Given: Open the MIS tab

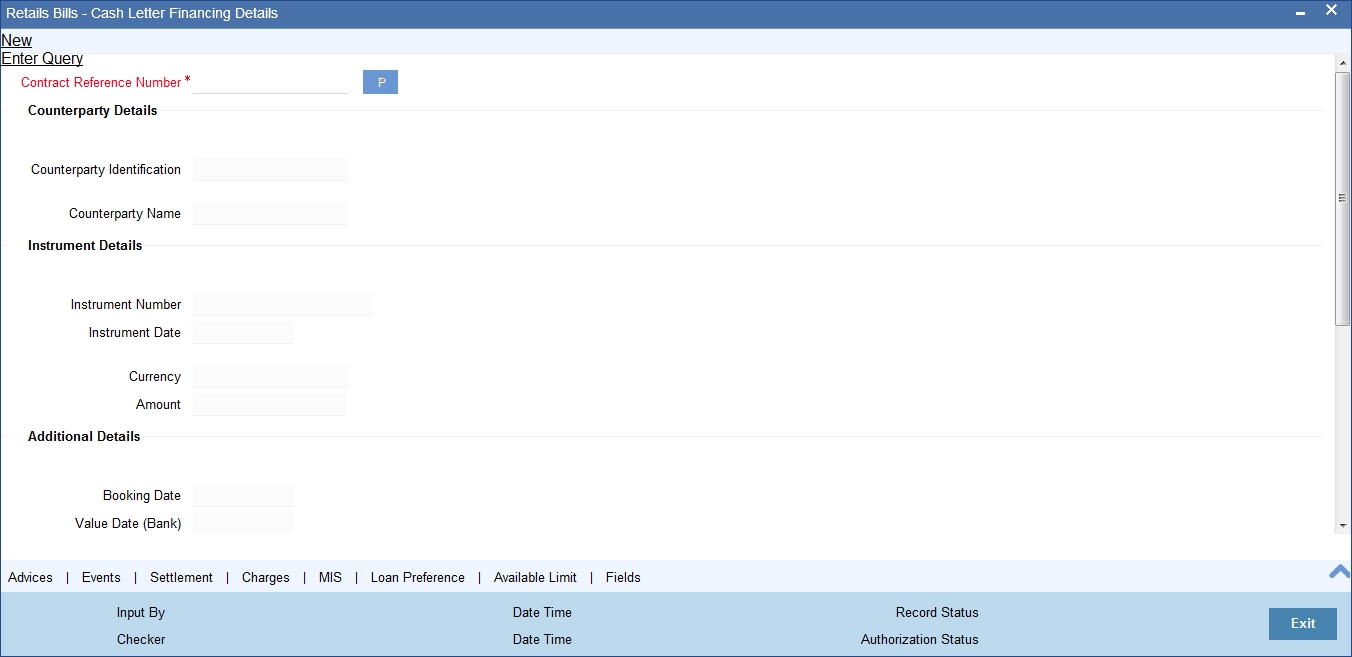Looking at the screenshot, I should 330,577.
